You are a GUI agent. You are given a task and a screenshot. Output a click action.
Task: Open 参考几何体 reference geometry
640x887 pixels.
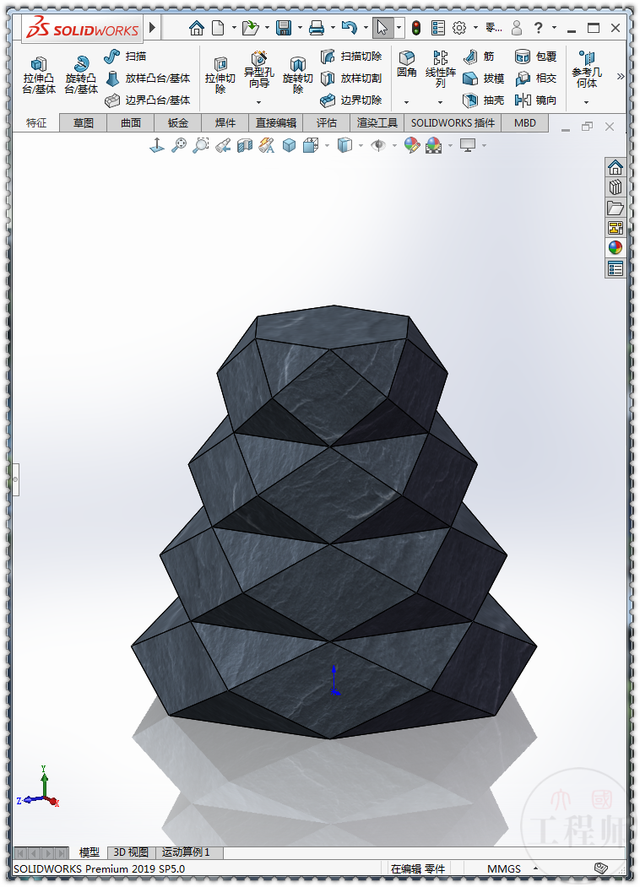[x=586, y=69]
